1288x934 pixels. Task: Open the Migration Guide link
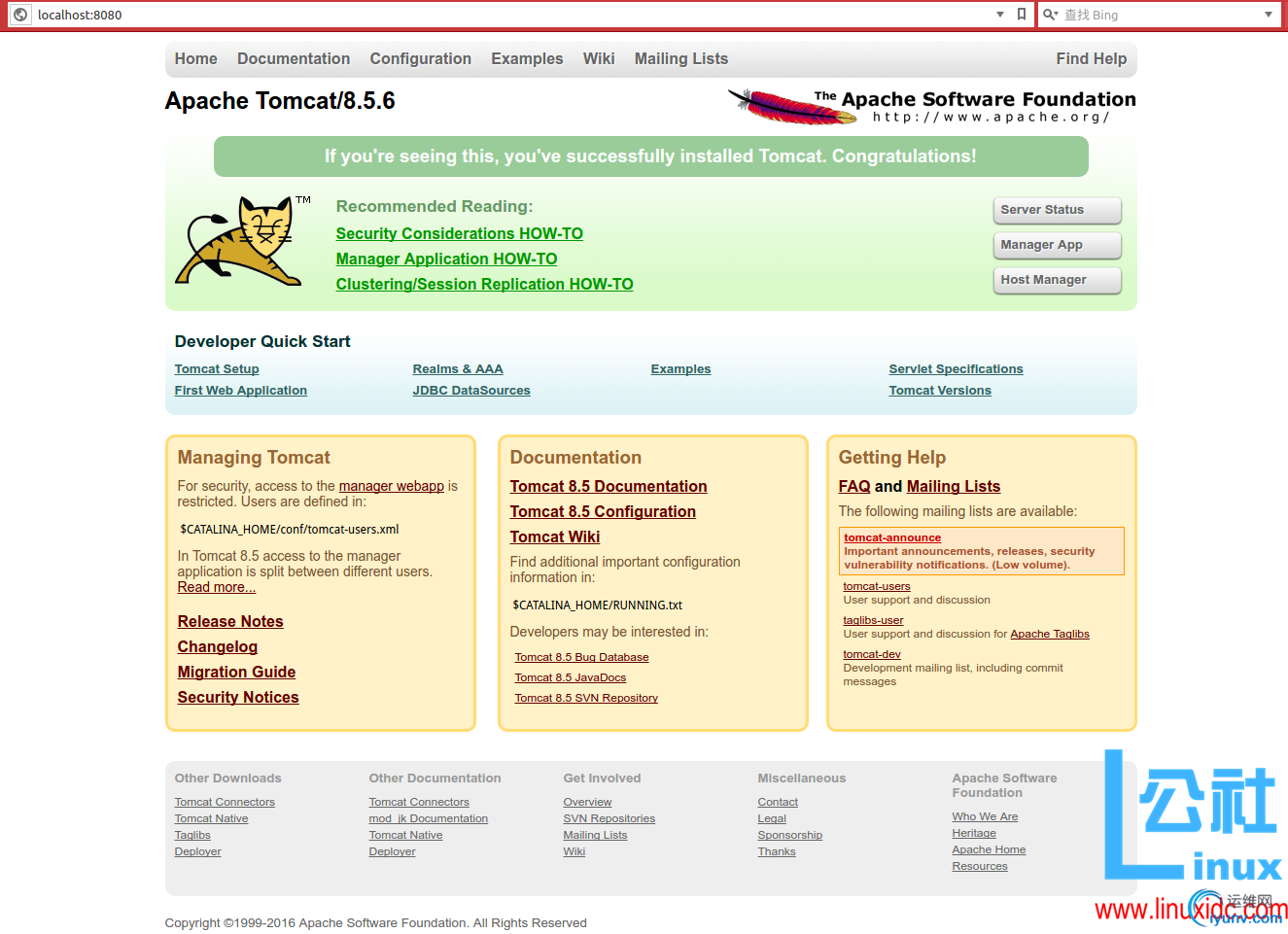tap(236, 672)
